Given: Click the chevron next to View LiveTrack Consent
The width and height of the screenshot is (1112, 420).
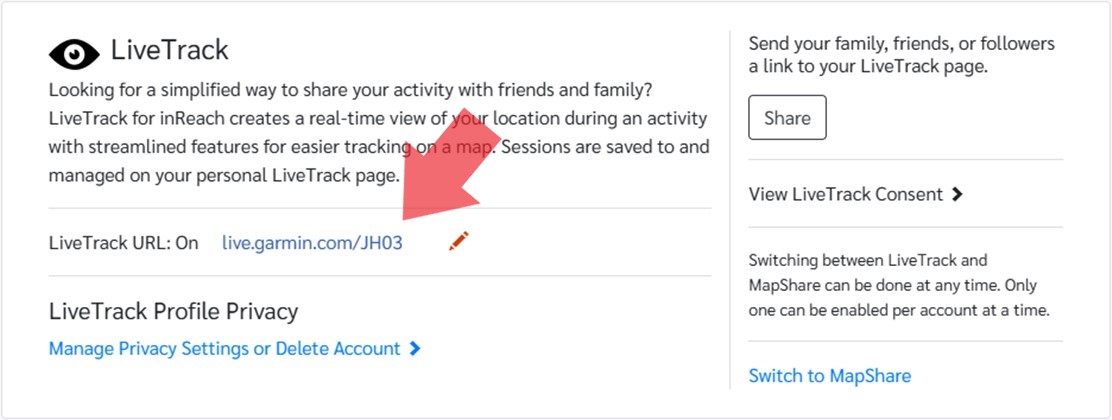Looking at the screenshot, I should pos(958,194).
